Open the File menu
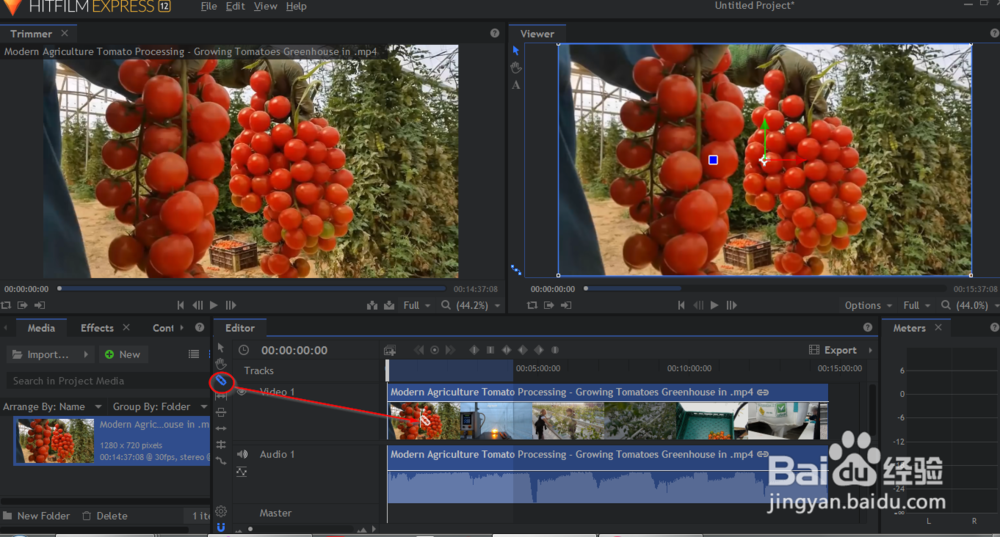The height and width of the screenshot is (537, 1000). [209, 6]
